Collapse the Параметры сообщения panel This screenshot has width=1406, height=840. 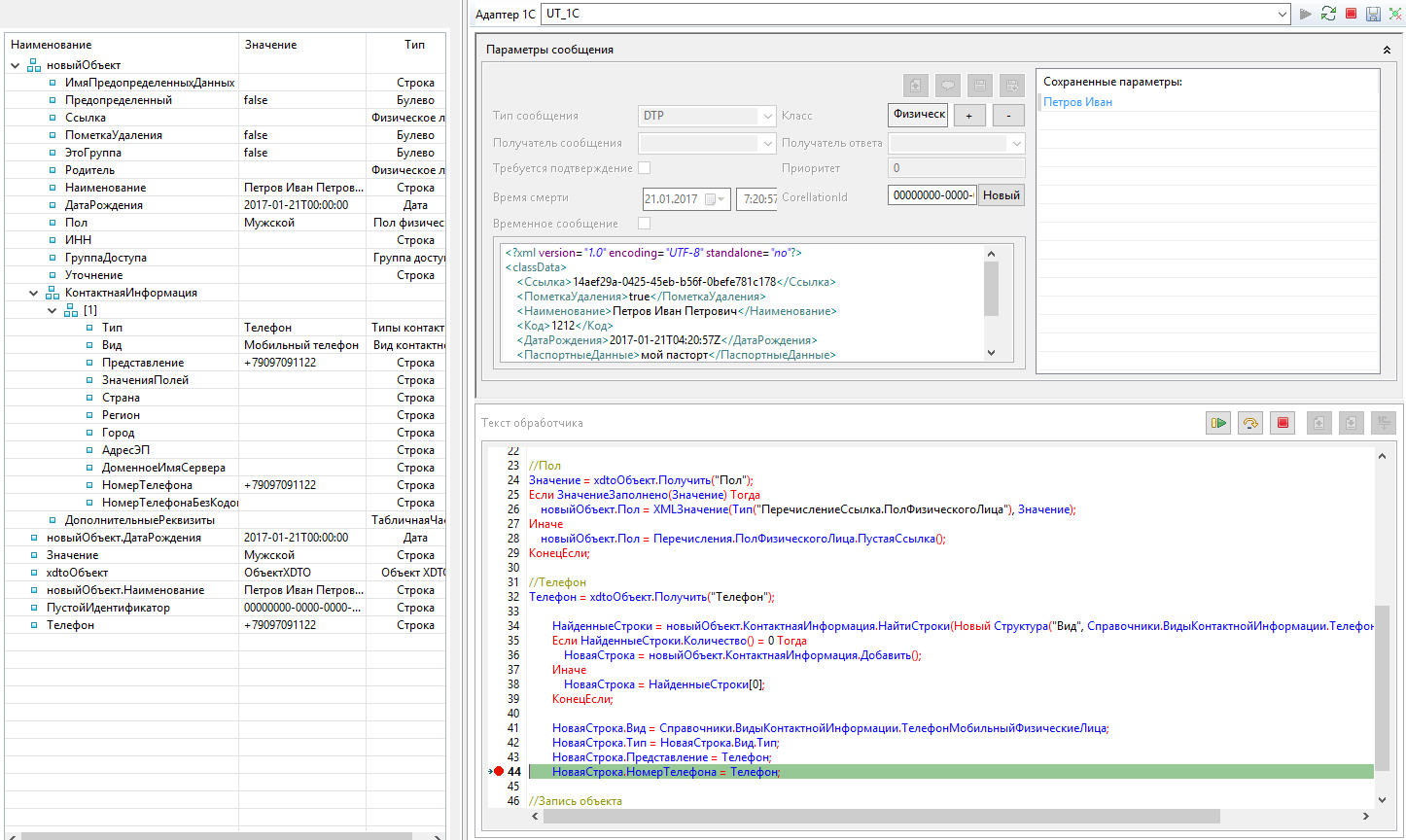[1386, 50]
